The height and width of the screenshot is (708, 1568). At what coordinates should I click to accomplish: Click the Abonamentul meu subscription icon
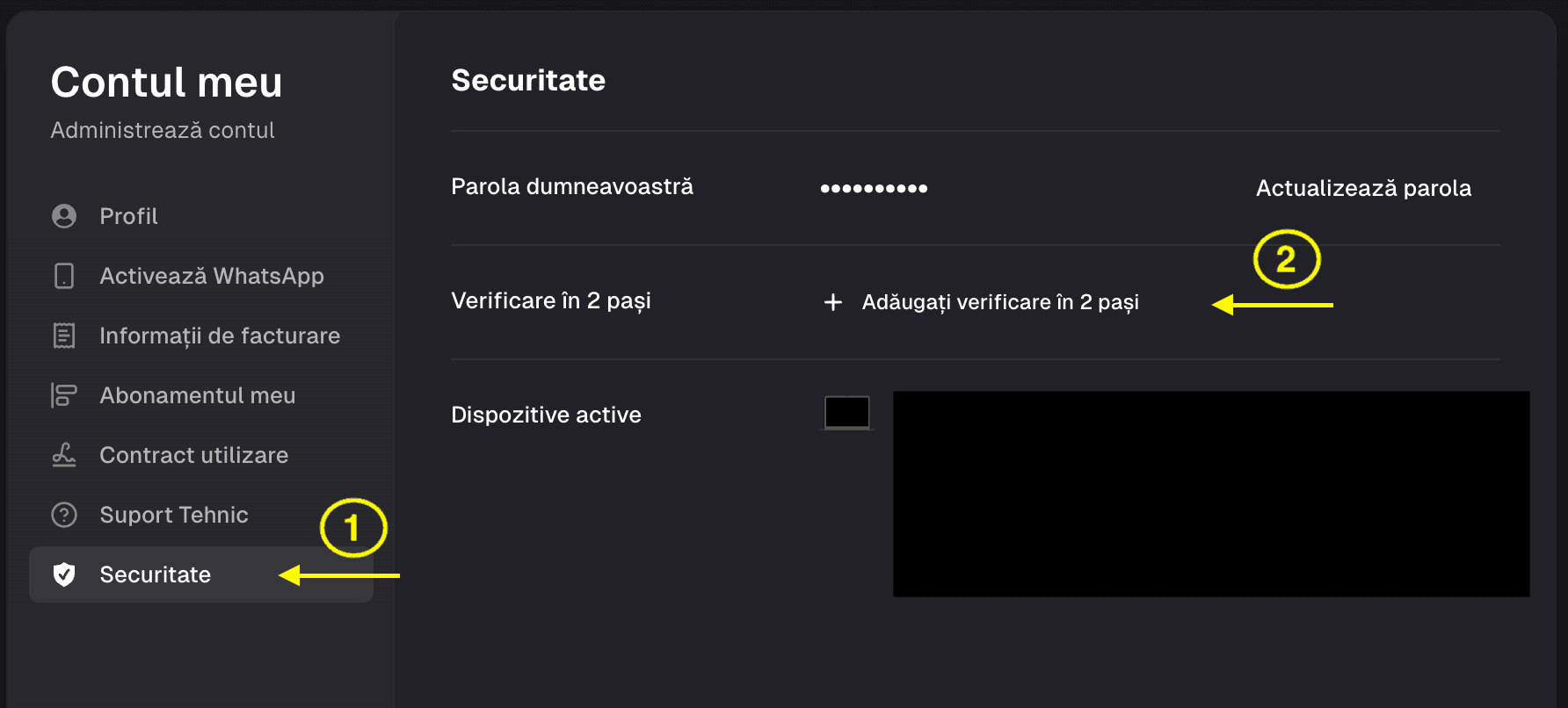(x=64, y=395)
